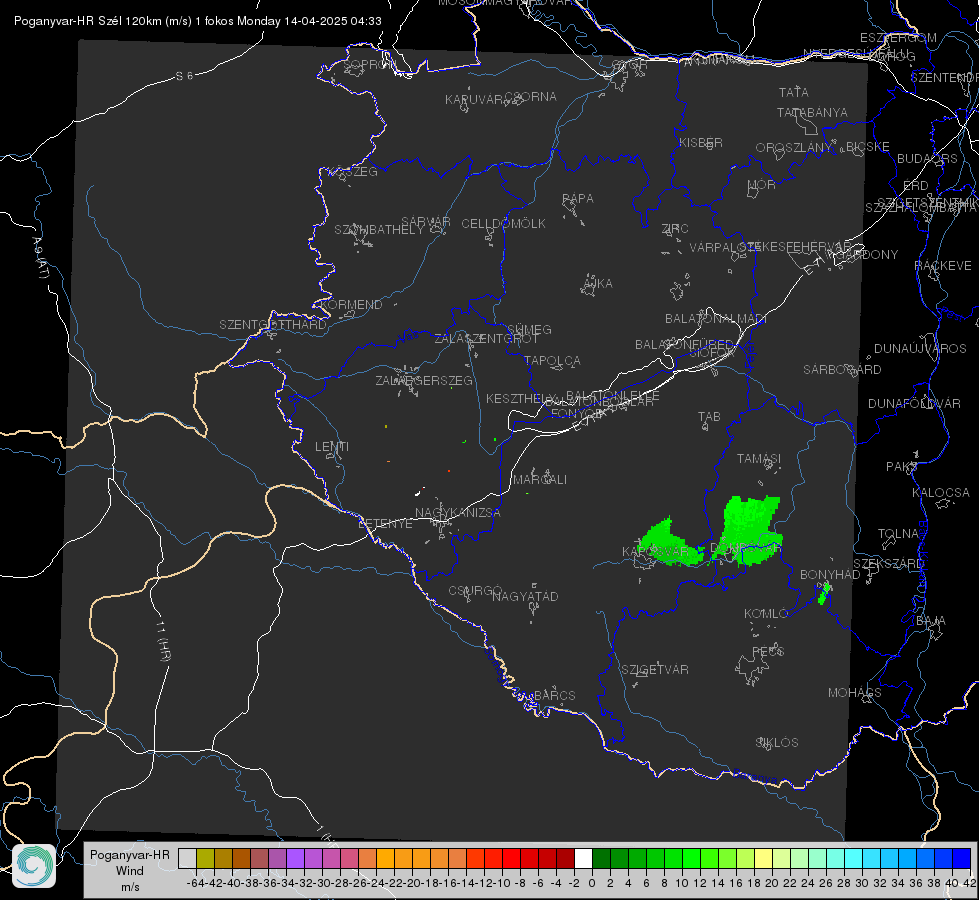Viewport: 979px width, 900px height.
Task: Pick the olive swatch between -64 and -42
Action: (205, 859)
